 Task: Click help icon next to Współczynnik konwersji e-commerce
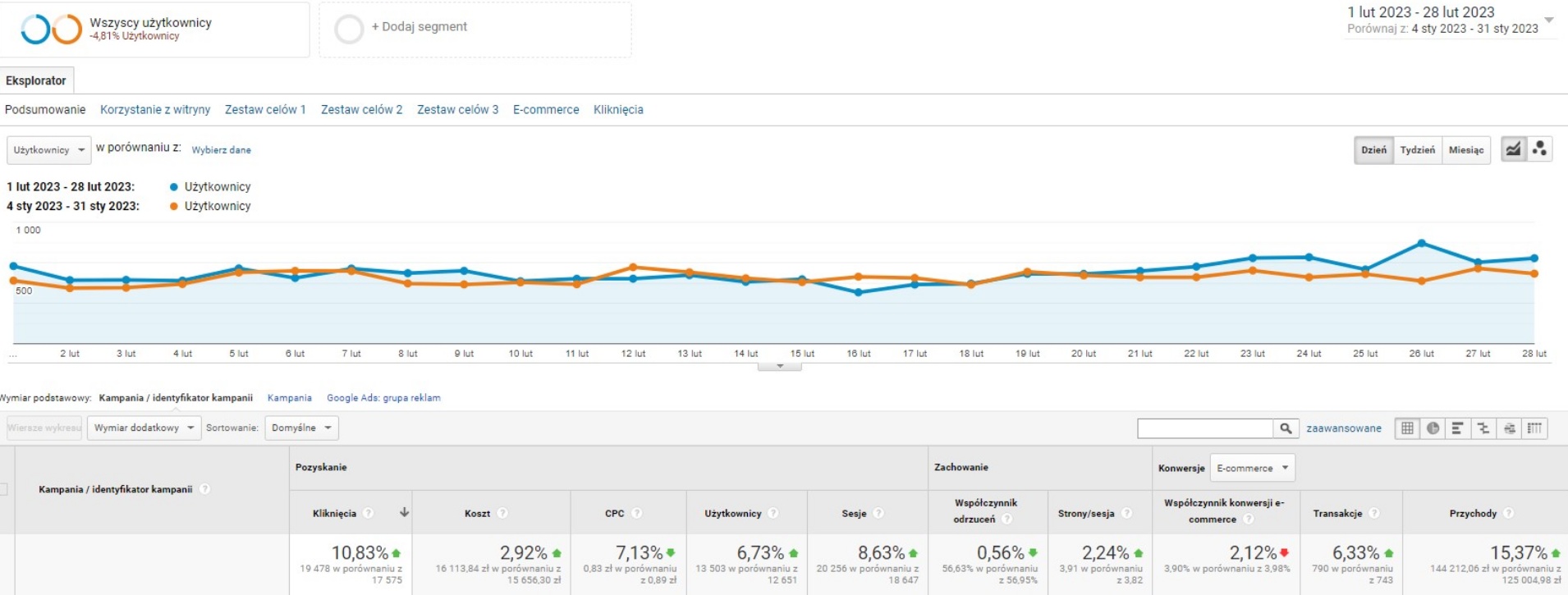pyautogui.click(x=1249, y=519)
